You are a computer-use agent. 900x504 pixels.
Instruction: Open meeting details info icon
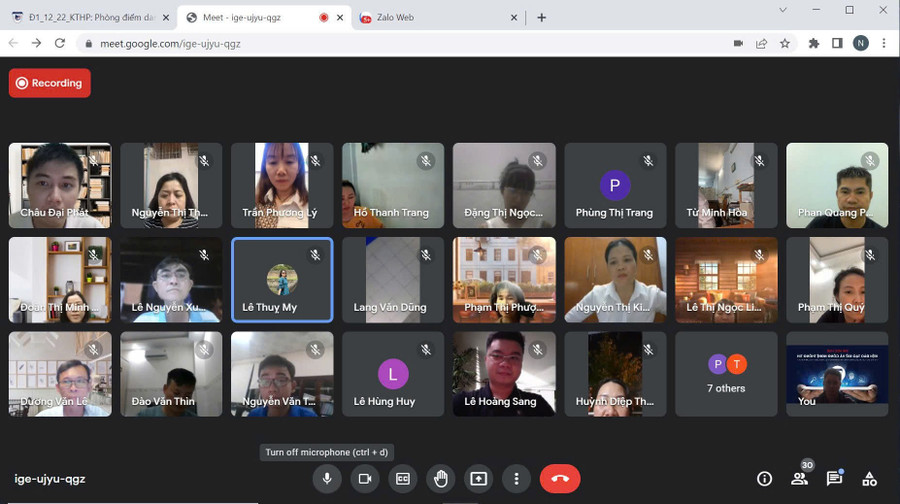point(765,479)
